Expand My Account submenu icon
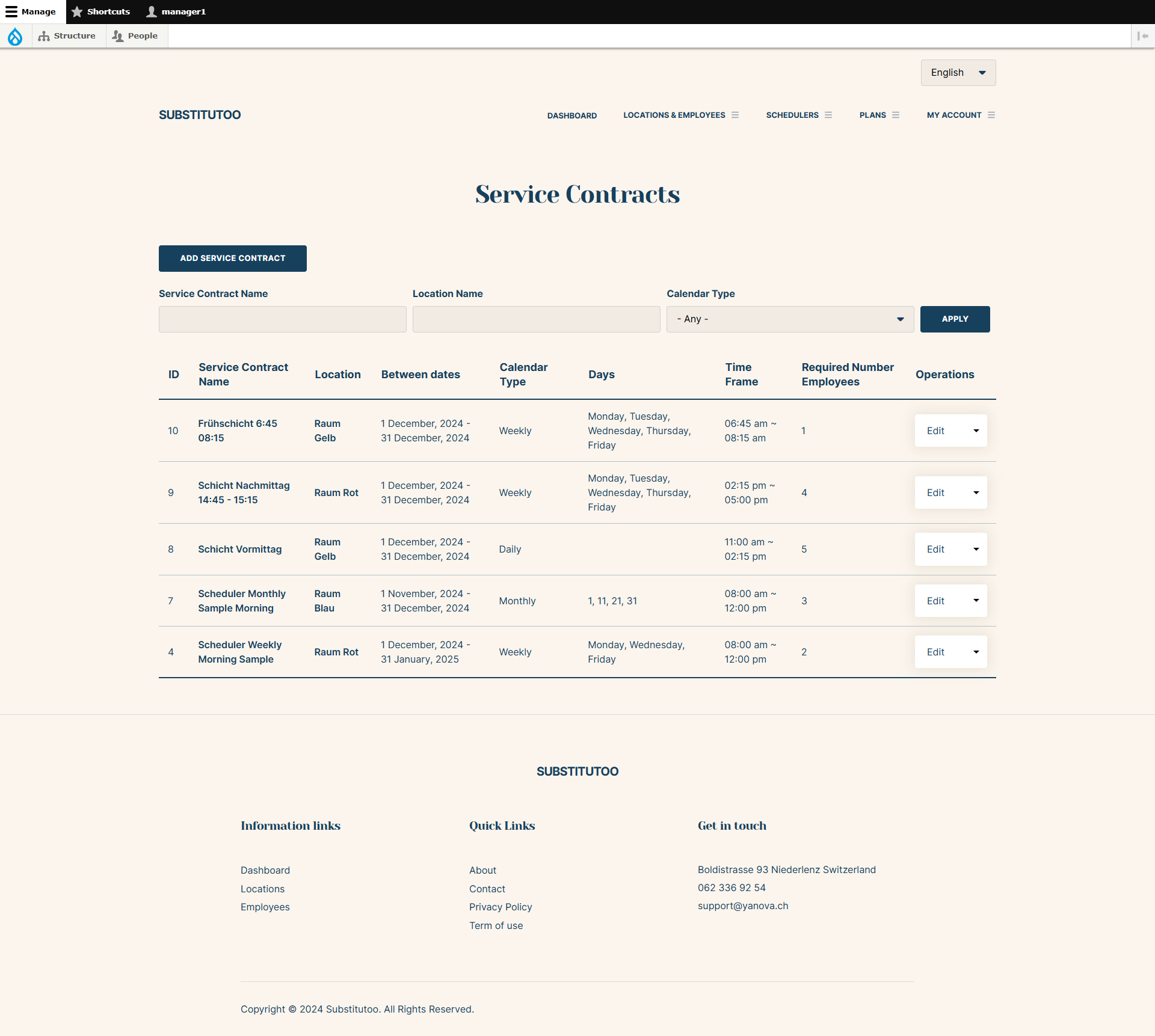The width and height of the screenshot is (1155, 1036). [x=991, y=115]
